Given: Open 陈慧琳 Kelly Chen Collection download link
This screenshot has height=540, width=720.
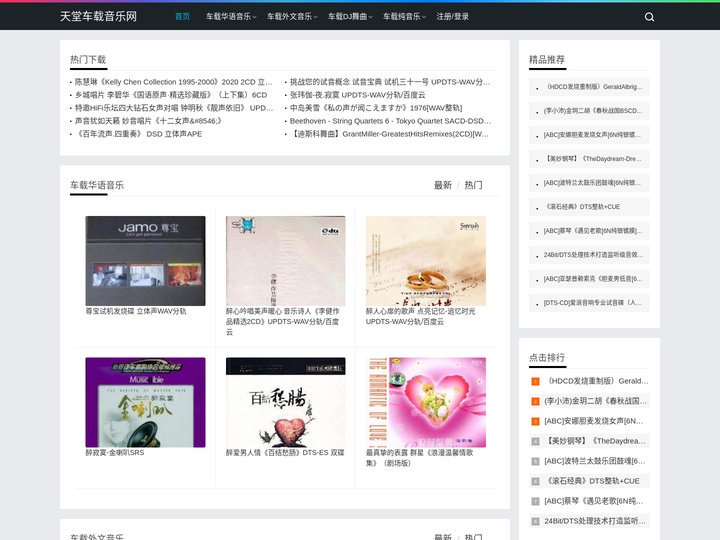Looking at the screenshot, I should point(173,82).
